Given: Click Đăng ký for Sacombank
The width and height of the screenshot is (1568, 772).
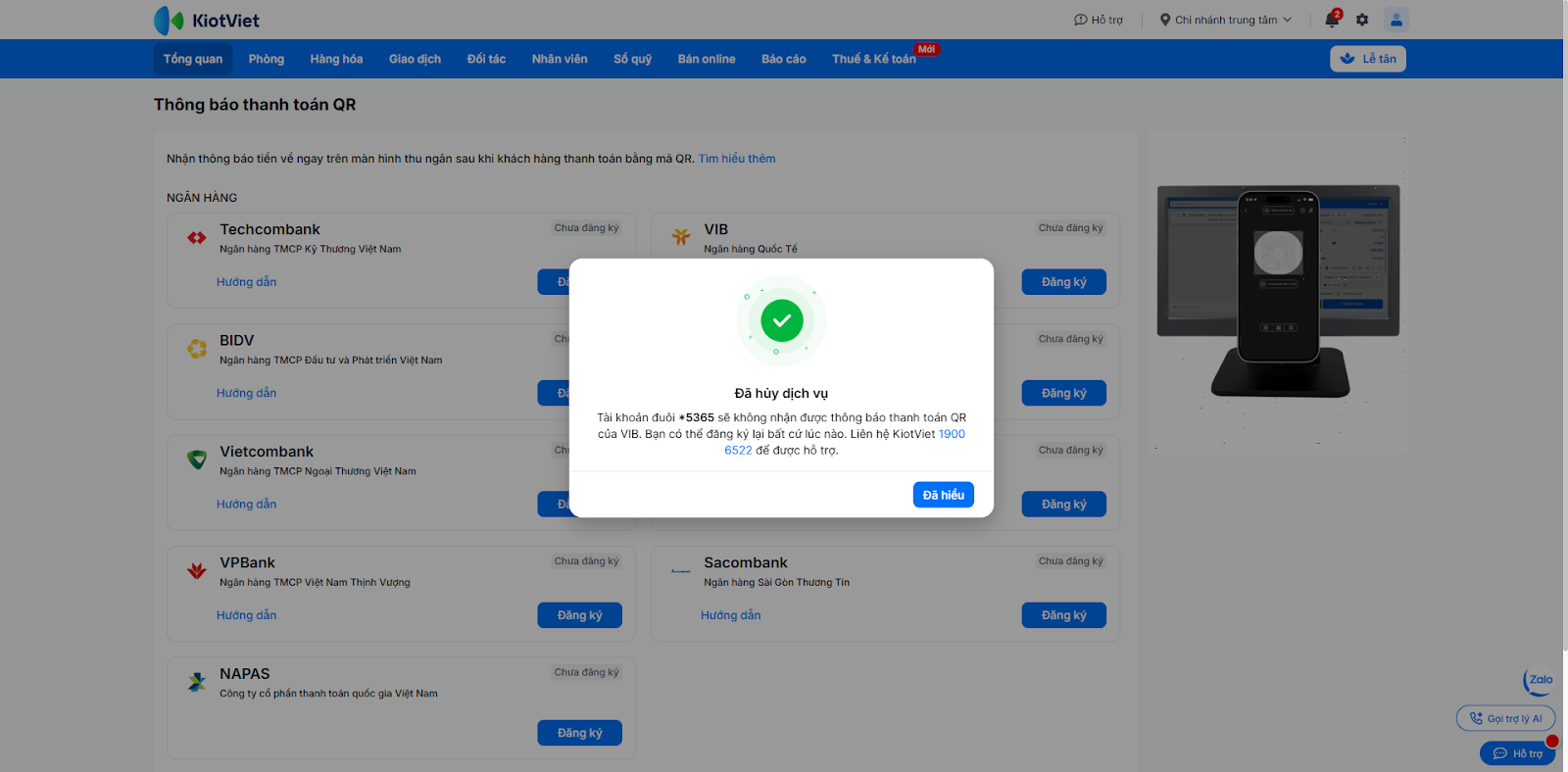Looking at the screenshot, I should [1064, 615].
